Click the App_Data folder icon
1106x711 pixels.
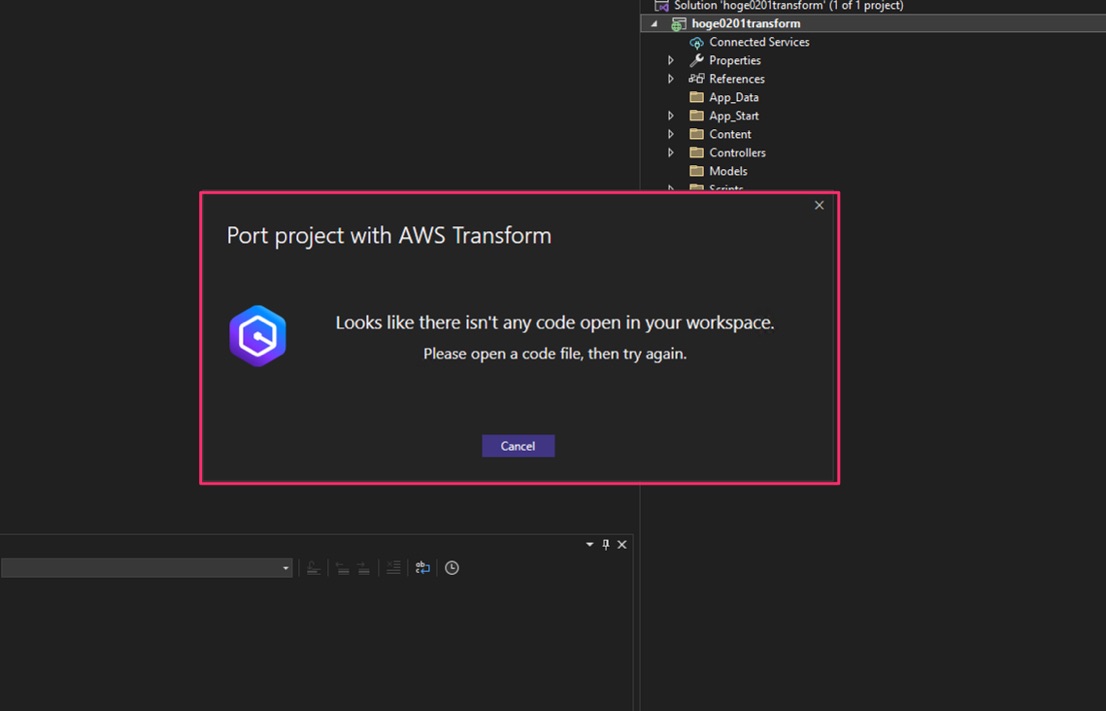696,98
